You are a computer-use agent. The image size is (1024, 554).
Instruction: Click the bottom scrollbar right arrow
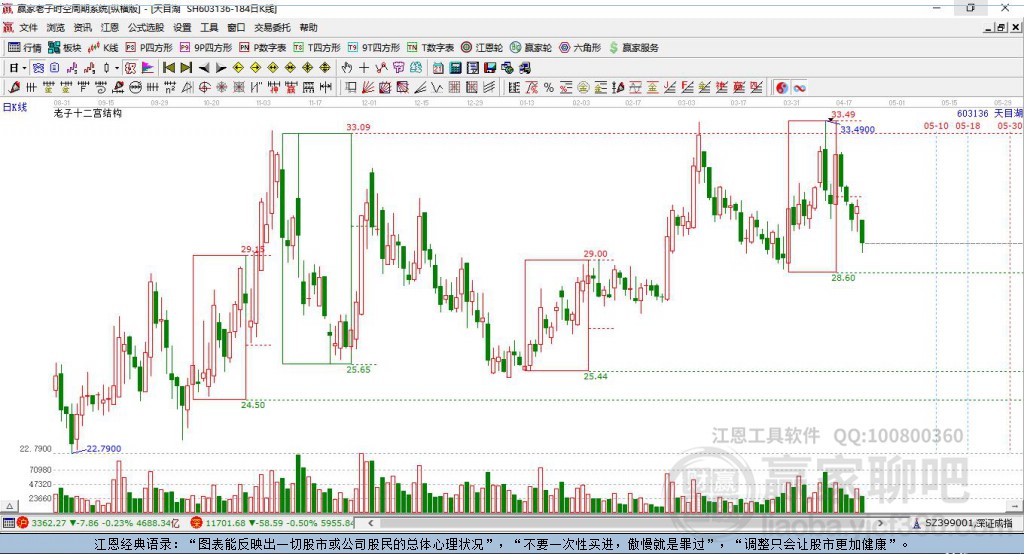881,523
